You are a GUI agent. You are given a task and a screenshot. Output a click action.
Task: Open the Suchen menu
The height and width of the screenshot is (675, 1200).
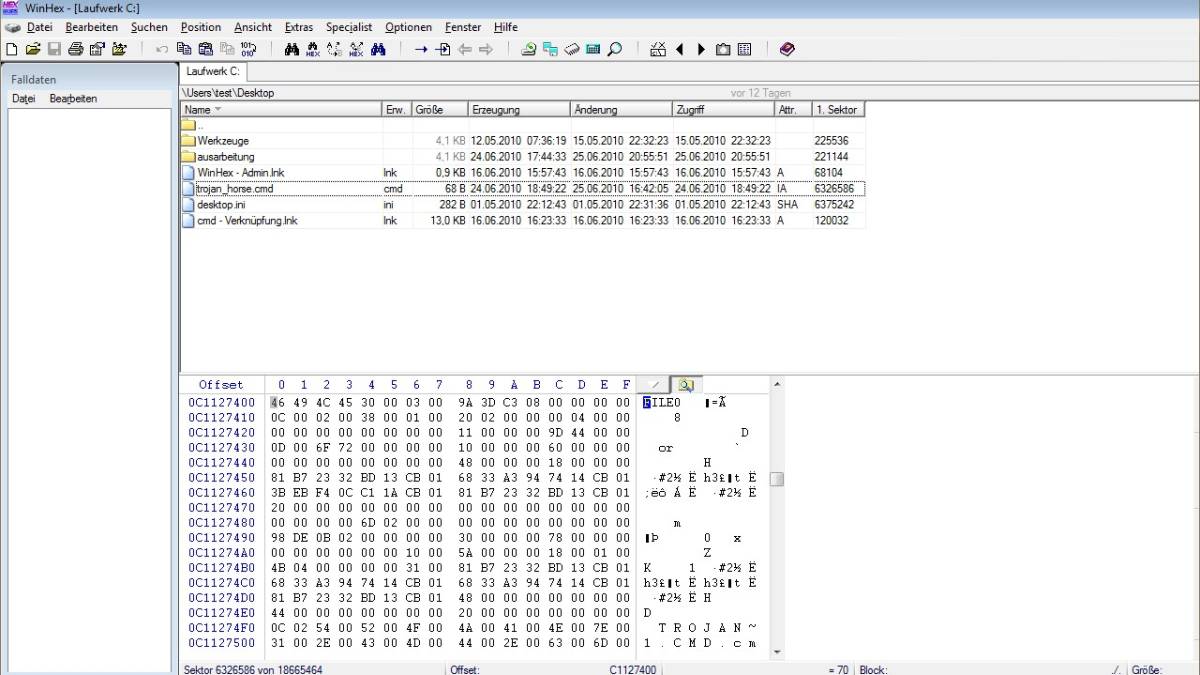(149, 27)
